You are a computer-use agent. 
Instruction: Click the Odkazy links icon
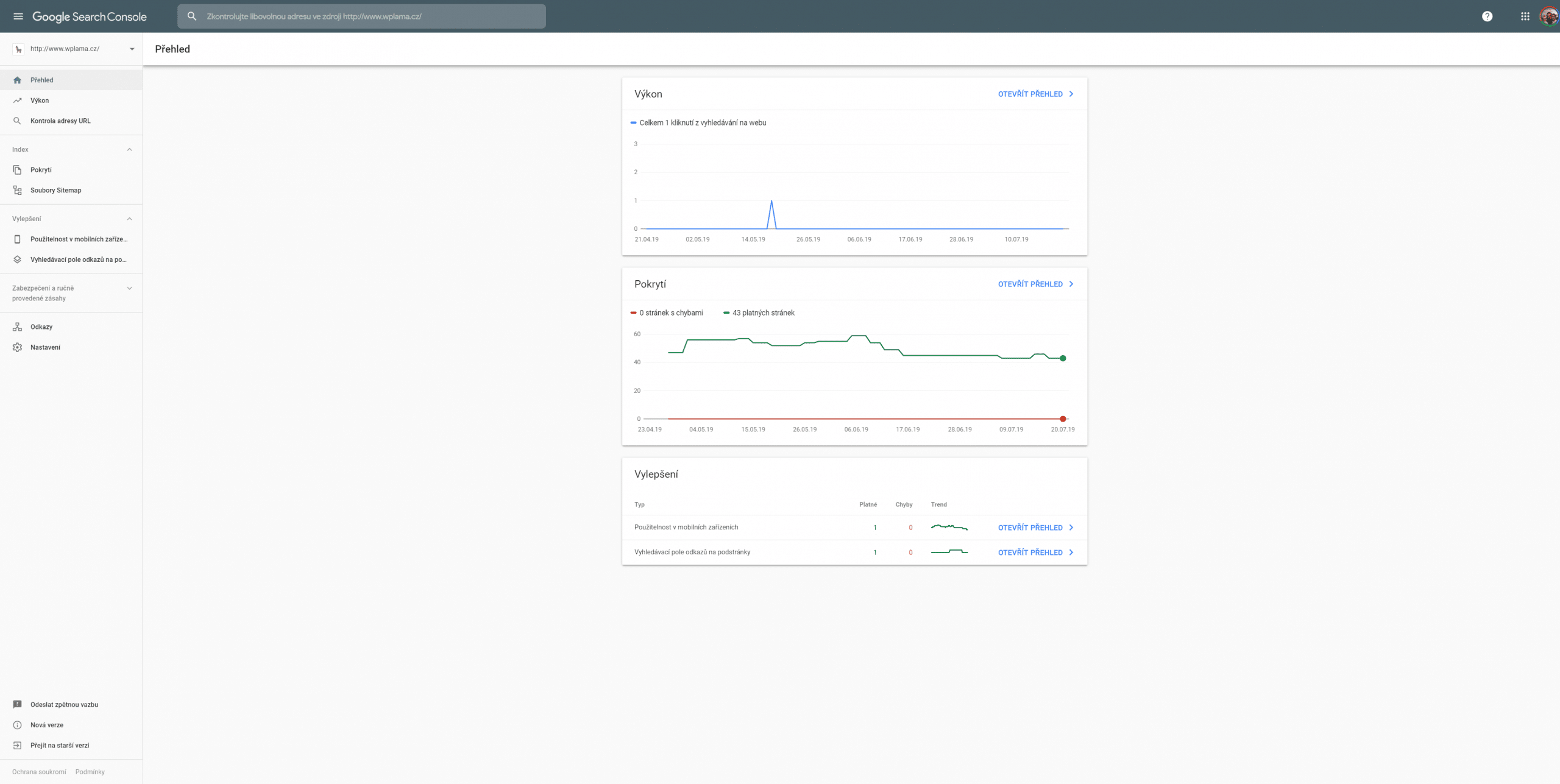click(x=17, y=327)
